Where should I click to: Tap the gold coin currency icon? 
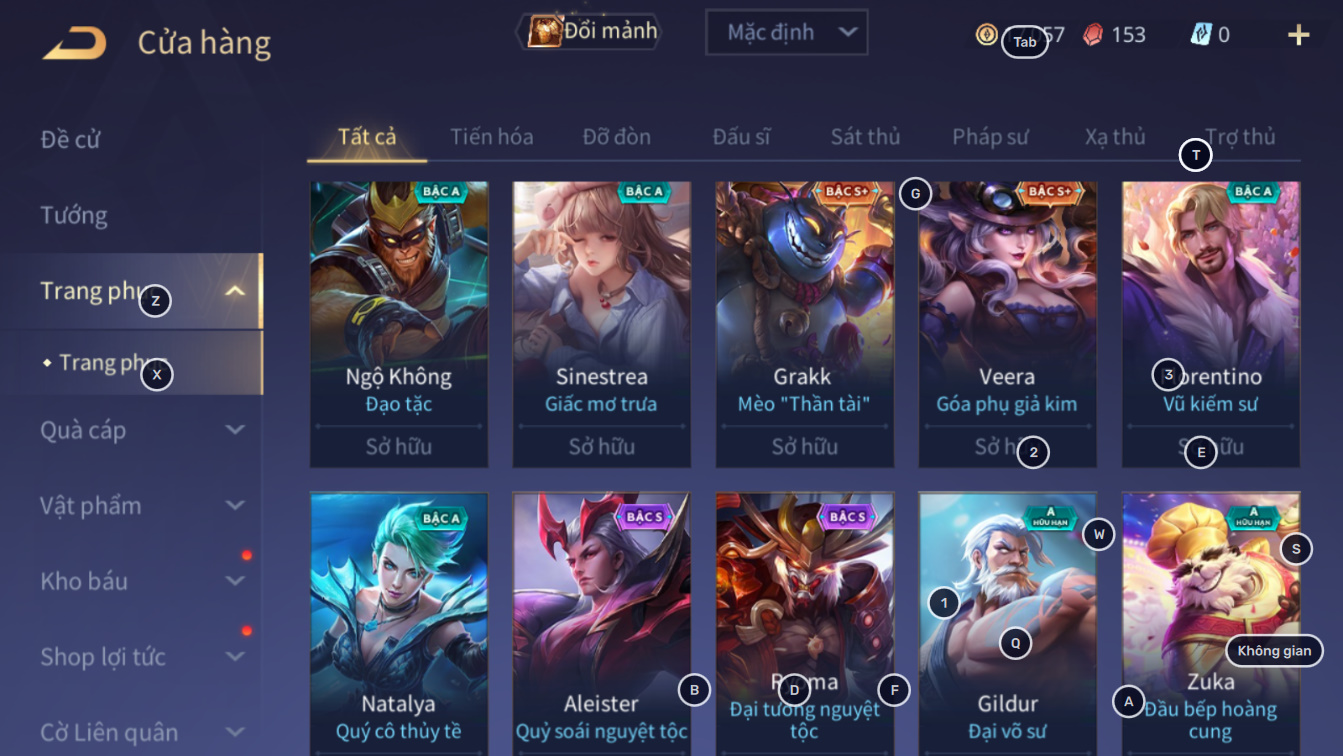(987, 34)
